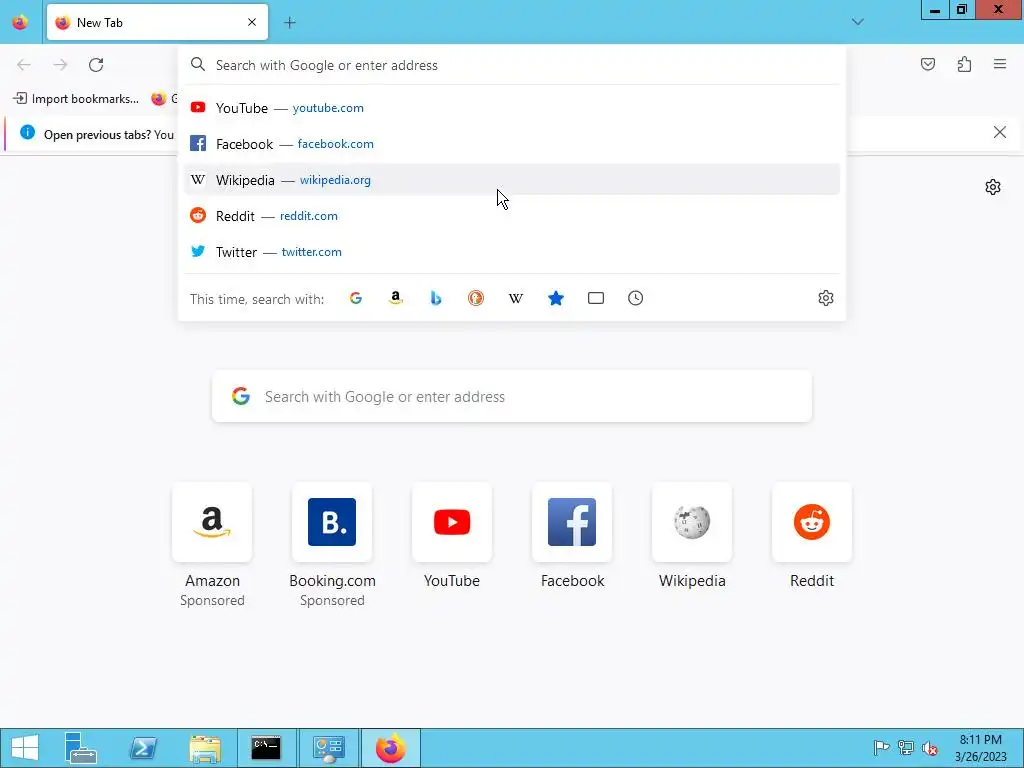This screenshot has height=768, width=1024.
Task: Switch to Command Prompt taskbar window
Action: click(x=266, y=748)
